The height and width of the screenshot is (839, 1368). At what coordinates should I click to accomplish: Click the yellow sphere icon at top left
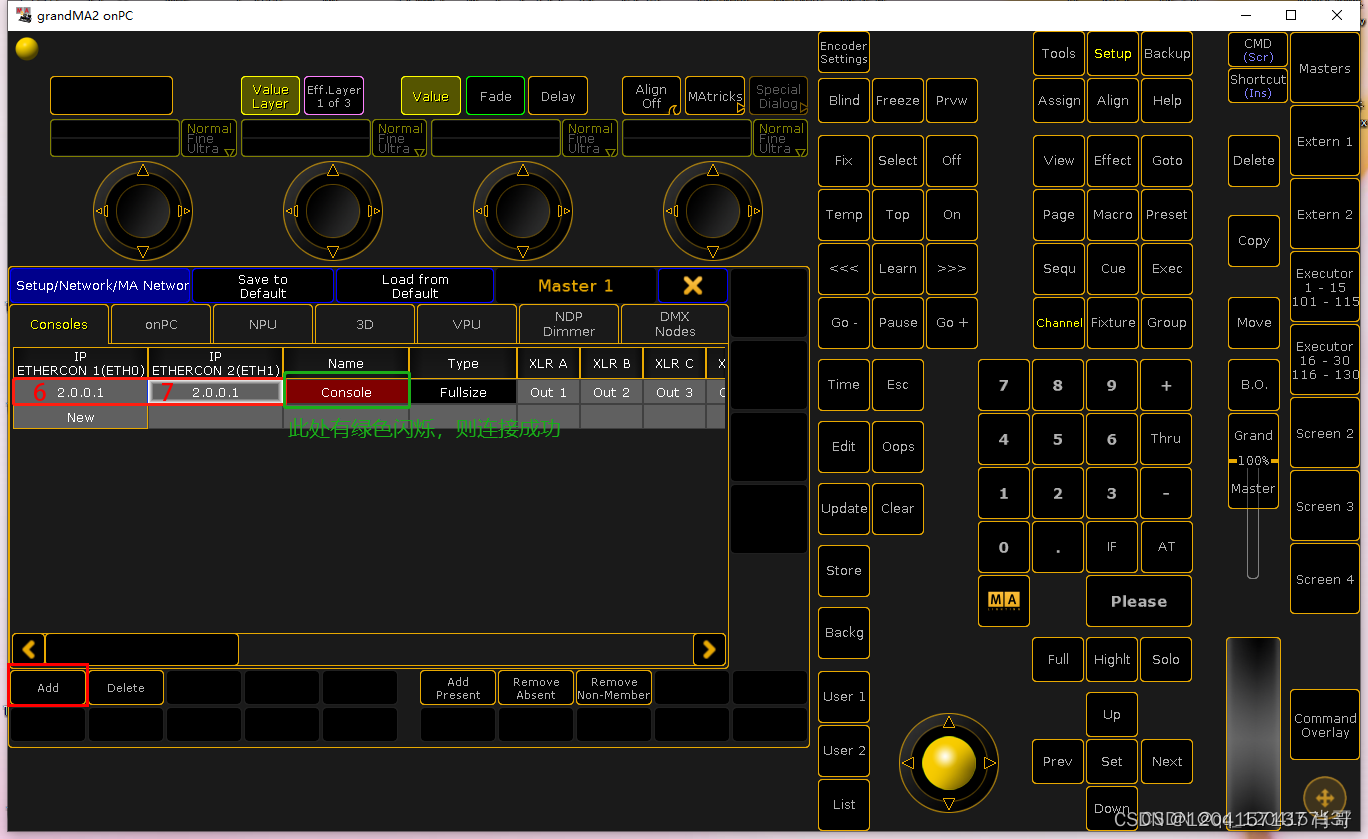[27, 48]
